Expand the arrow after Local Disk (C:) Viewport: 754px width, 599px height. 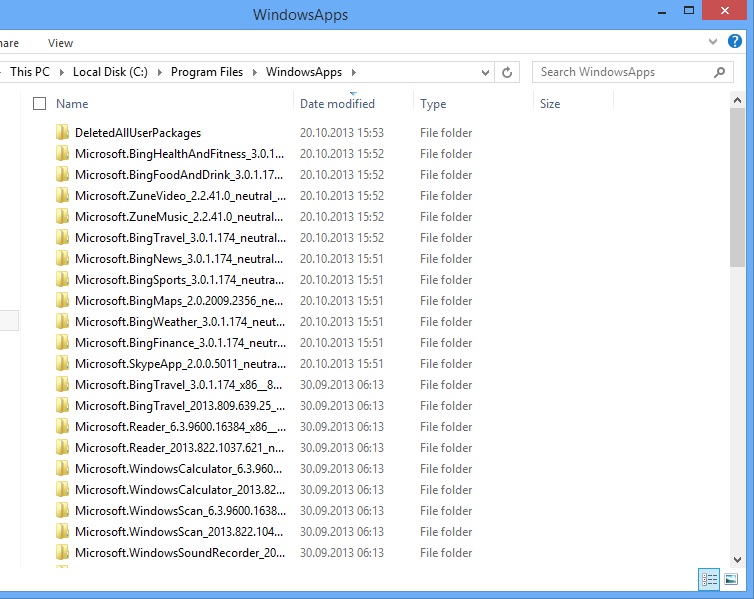click(x=160, y=72)
